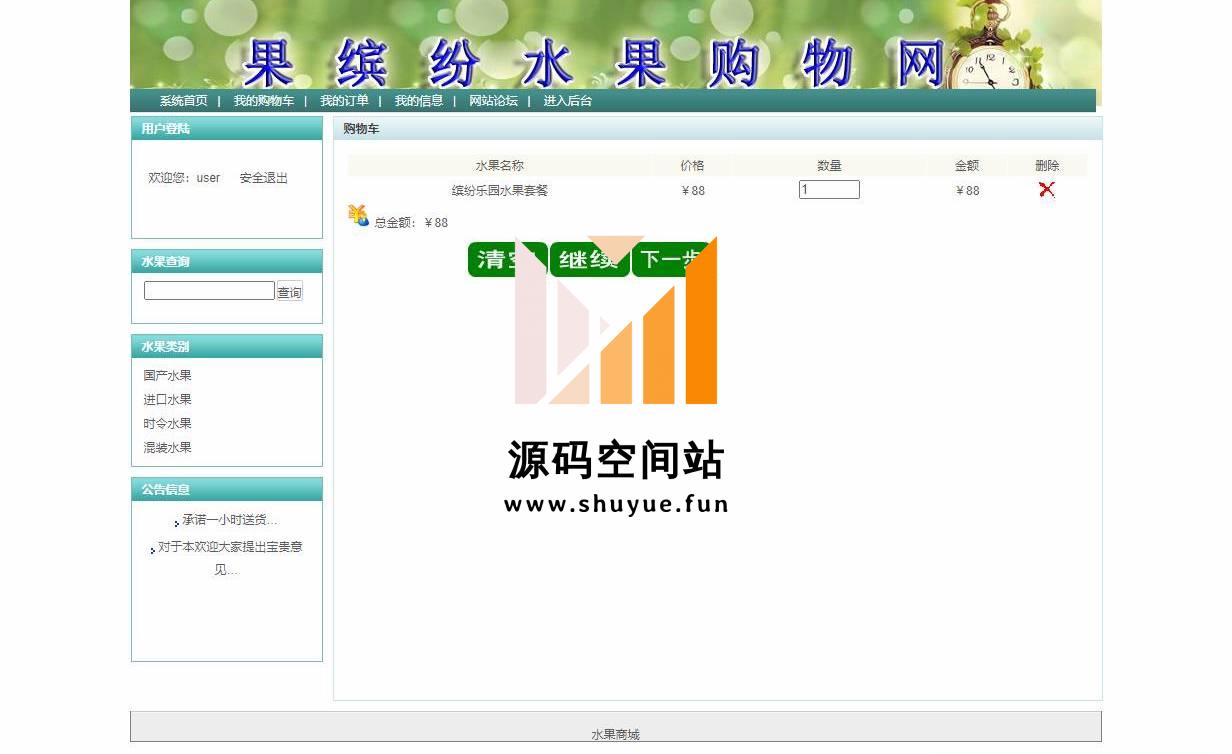Screen dimensions: 1232x754
Task: Select the 混装水果 category link
Action: click(167, 448)
